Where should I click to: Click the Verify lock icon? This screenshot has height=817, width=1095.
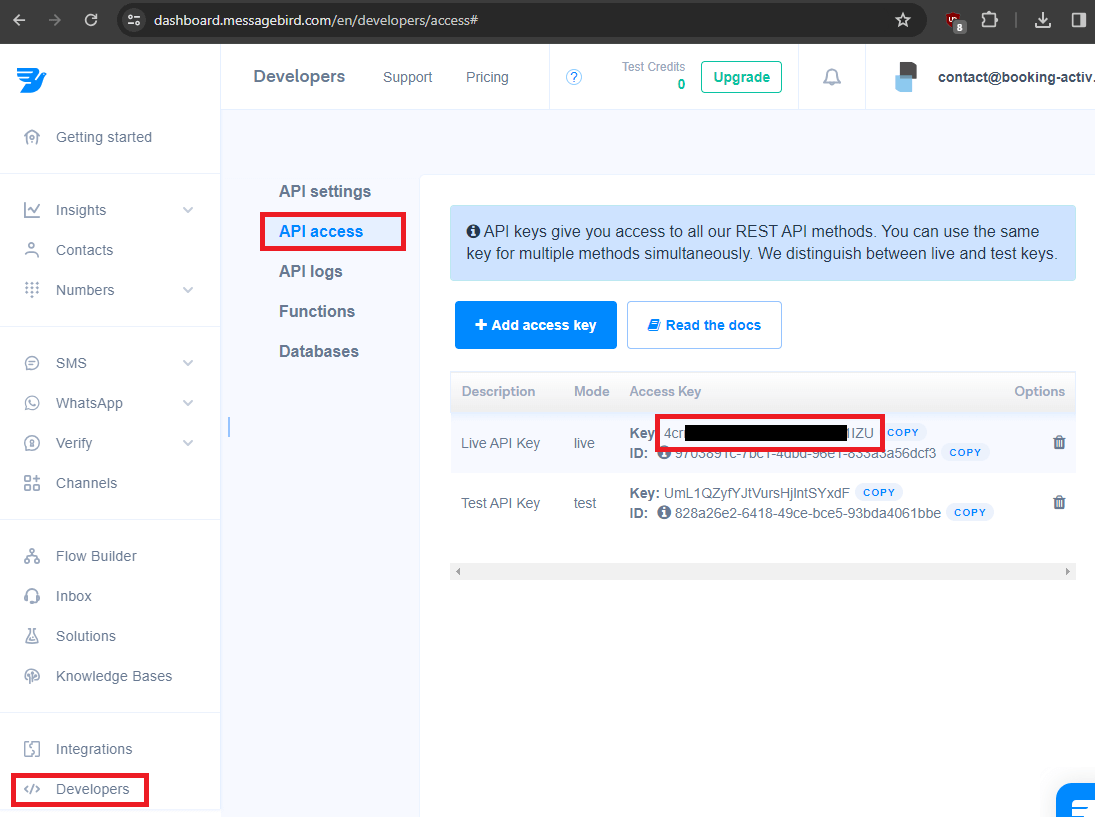click(x=32, y=443)
